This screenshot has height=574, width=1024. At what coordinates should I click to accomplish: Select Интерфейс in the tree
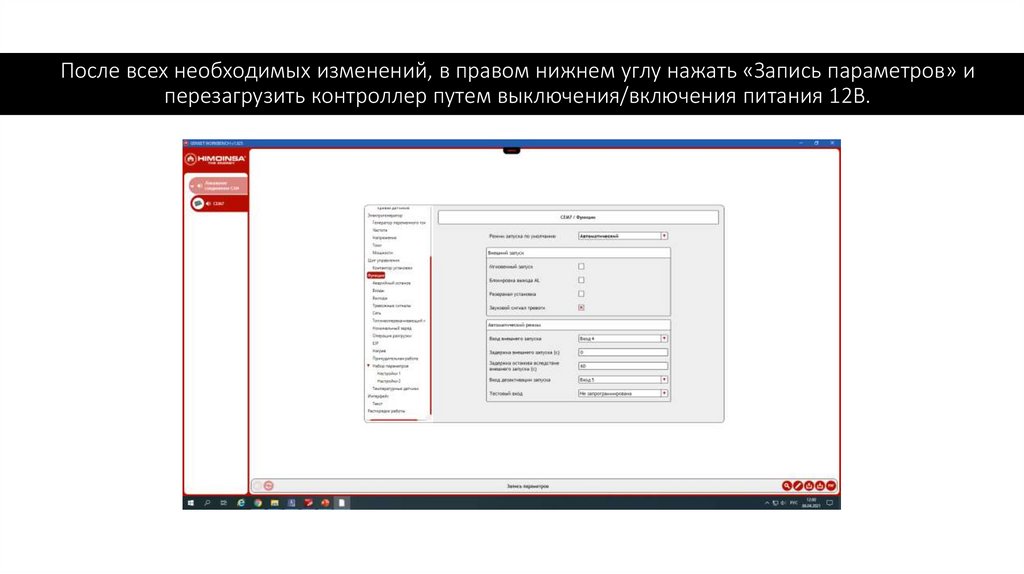coord(378,396)
